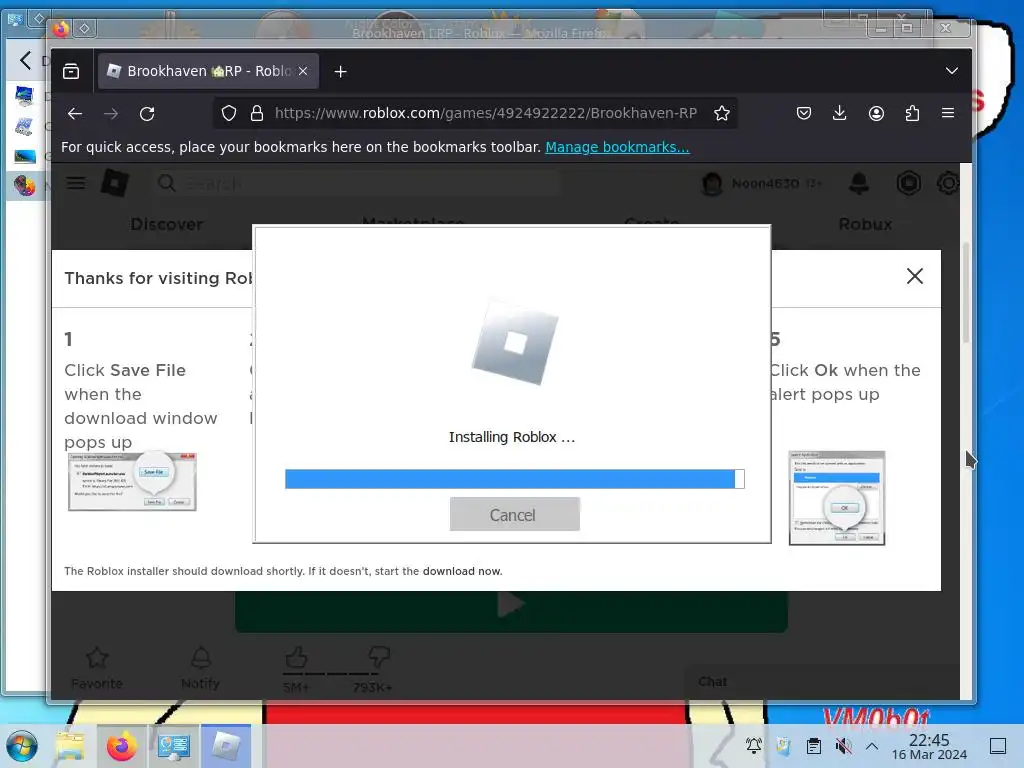This screenshot has height=768, width=1024.
Task: Open Noon4630 profile avatar
Action: coord(712,184)
